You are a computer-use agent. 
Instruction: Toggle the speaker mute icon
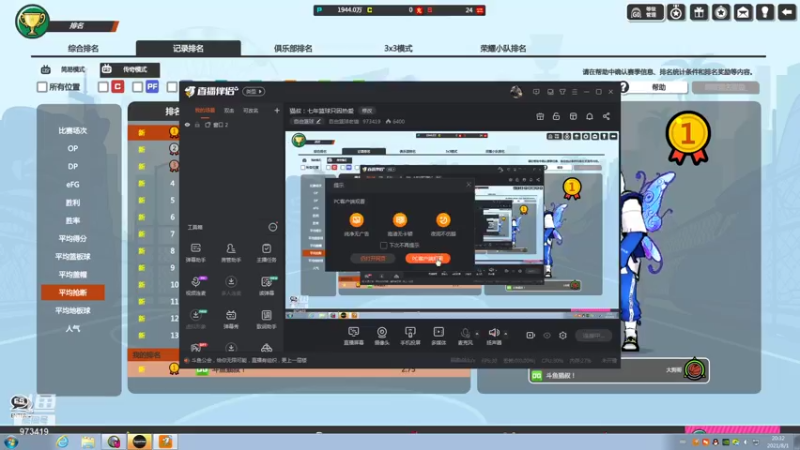pos(493,333)
